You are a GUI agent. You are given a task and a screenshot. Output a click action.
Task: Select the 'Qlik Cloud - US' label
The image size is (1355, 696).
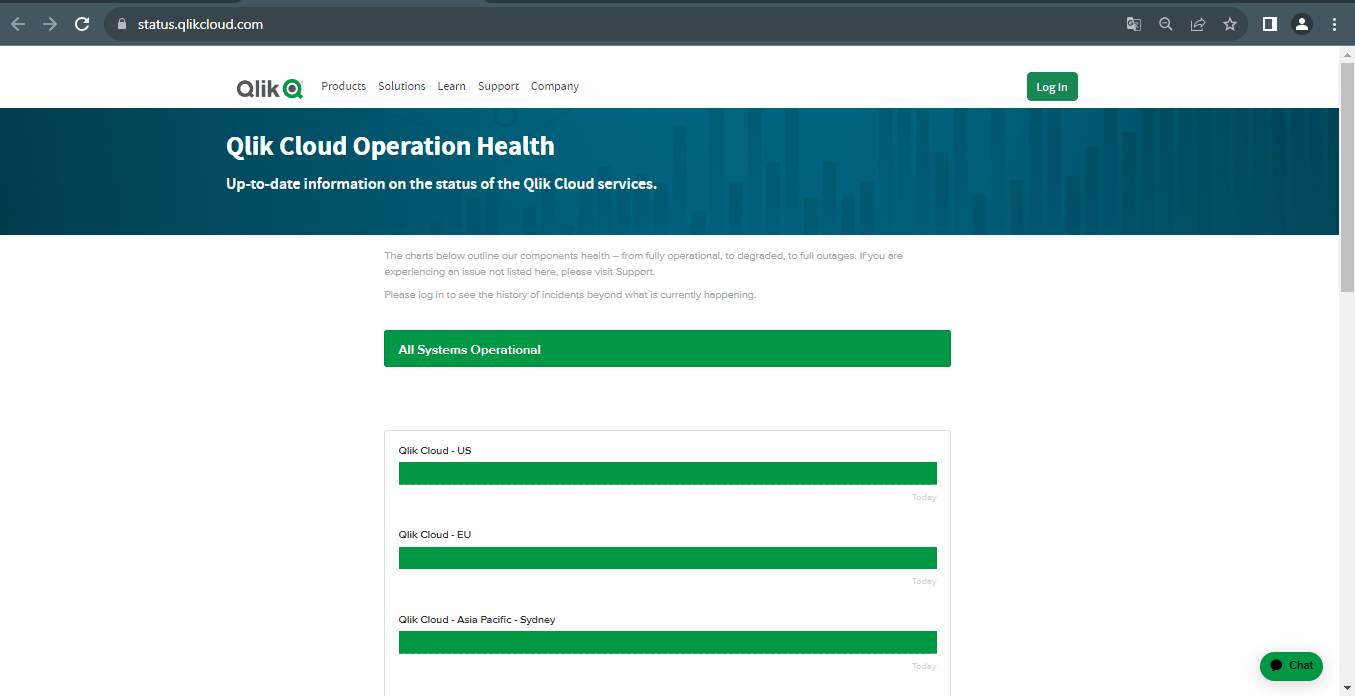435,451
